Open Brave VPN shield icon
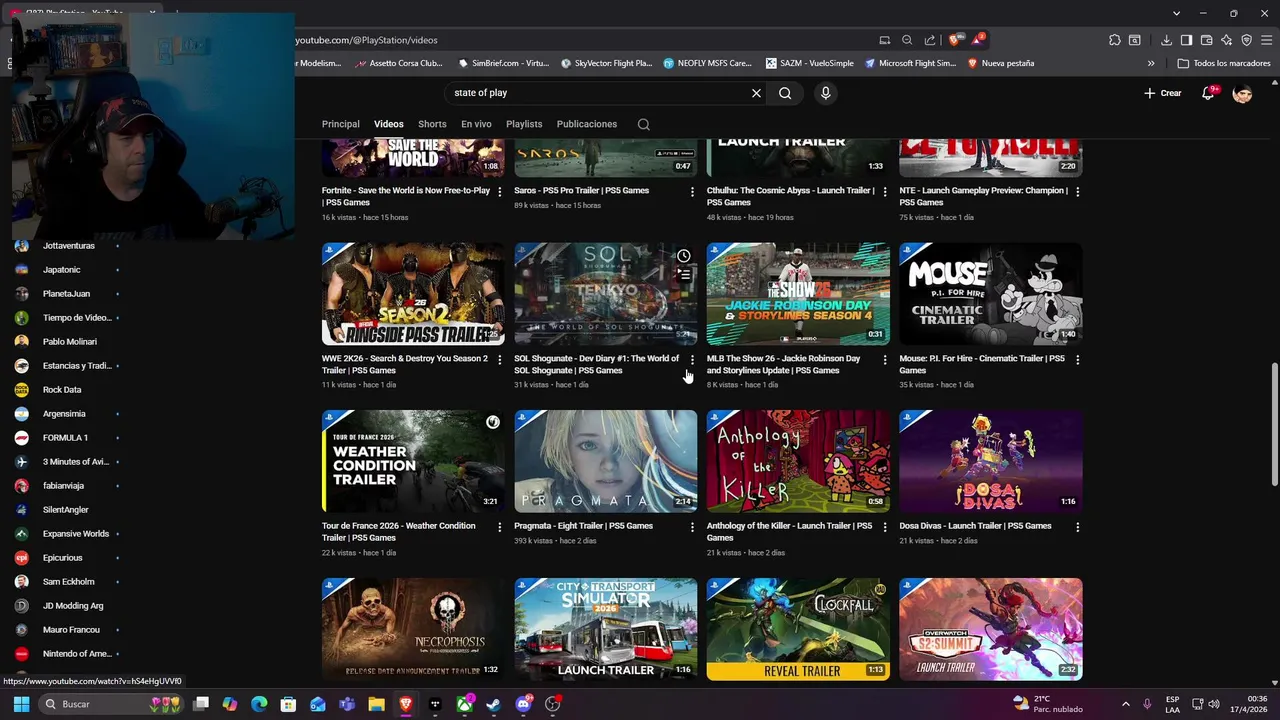This screenshot has width=1280, height=720. [x=1247, y=40]
